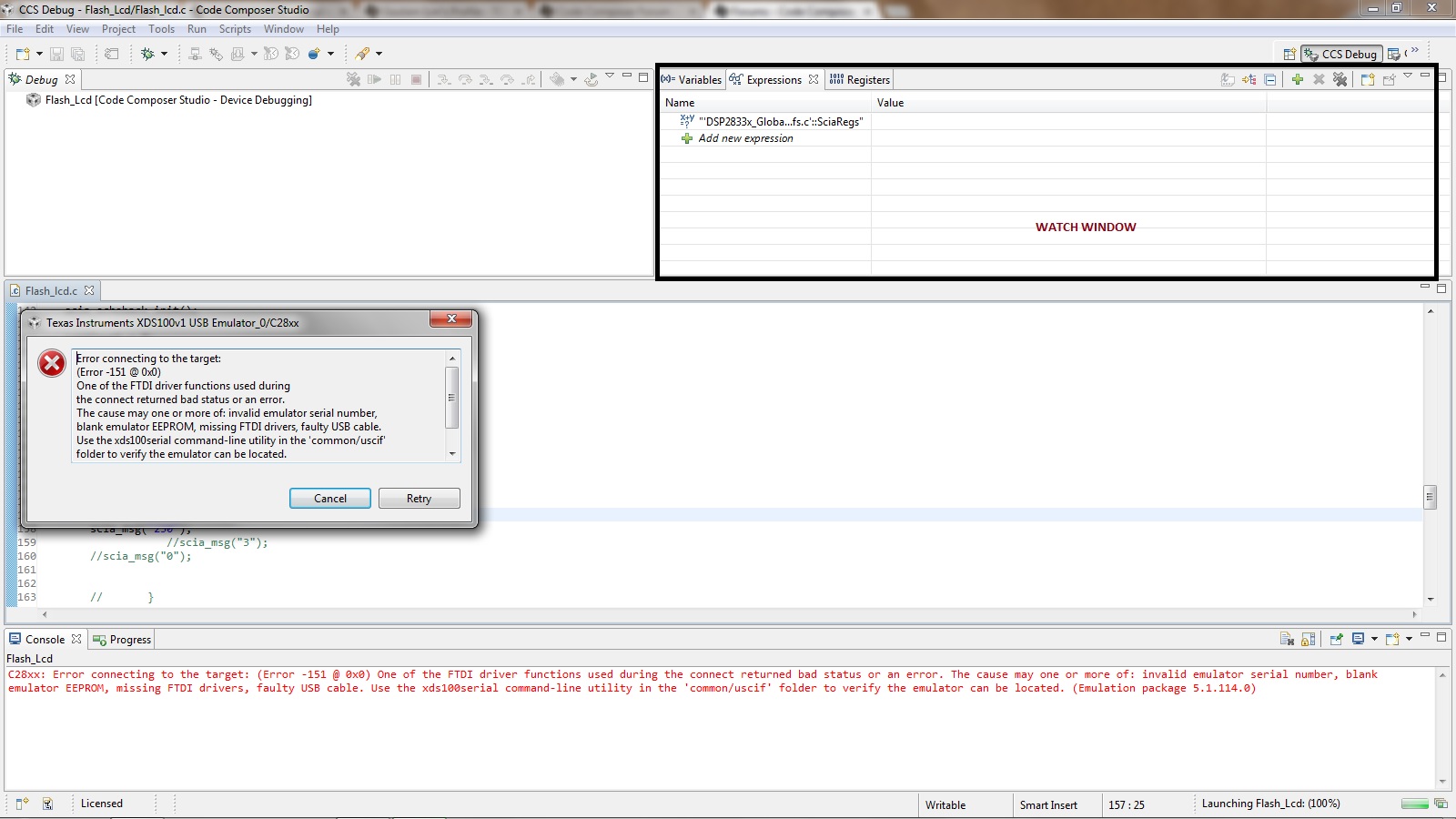
Task: Open the Help menu
Action: coord(328,29)
